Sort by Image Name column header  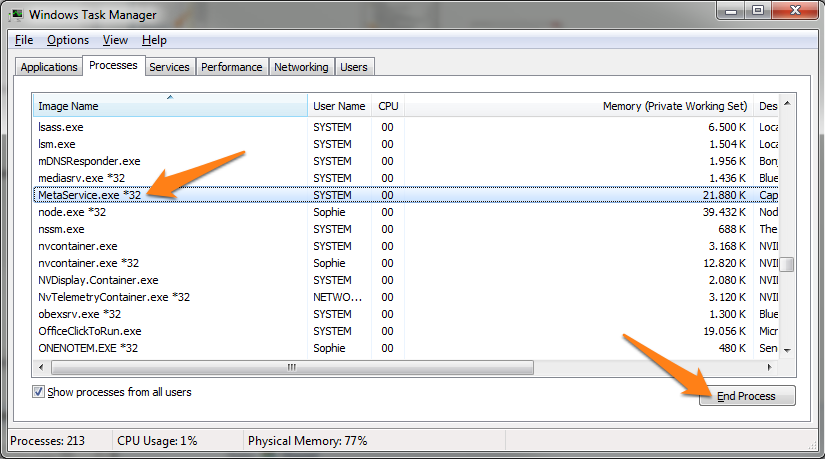tap(170, 105)
